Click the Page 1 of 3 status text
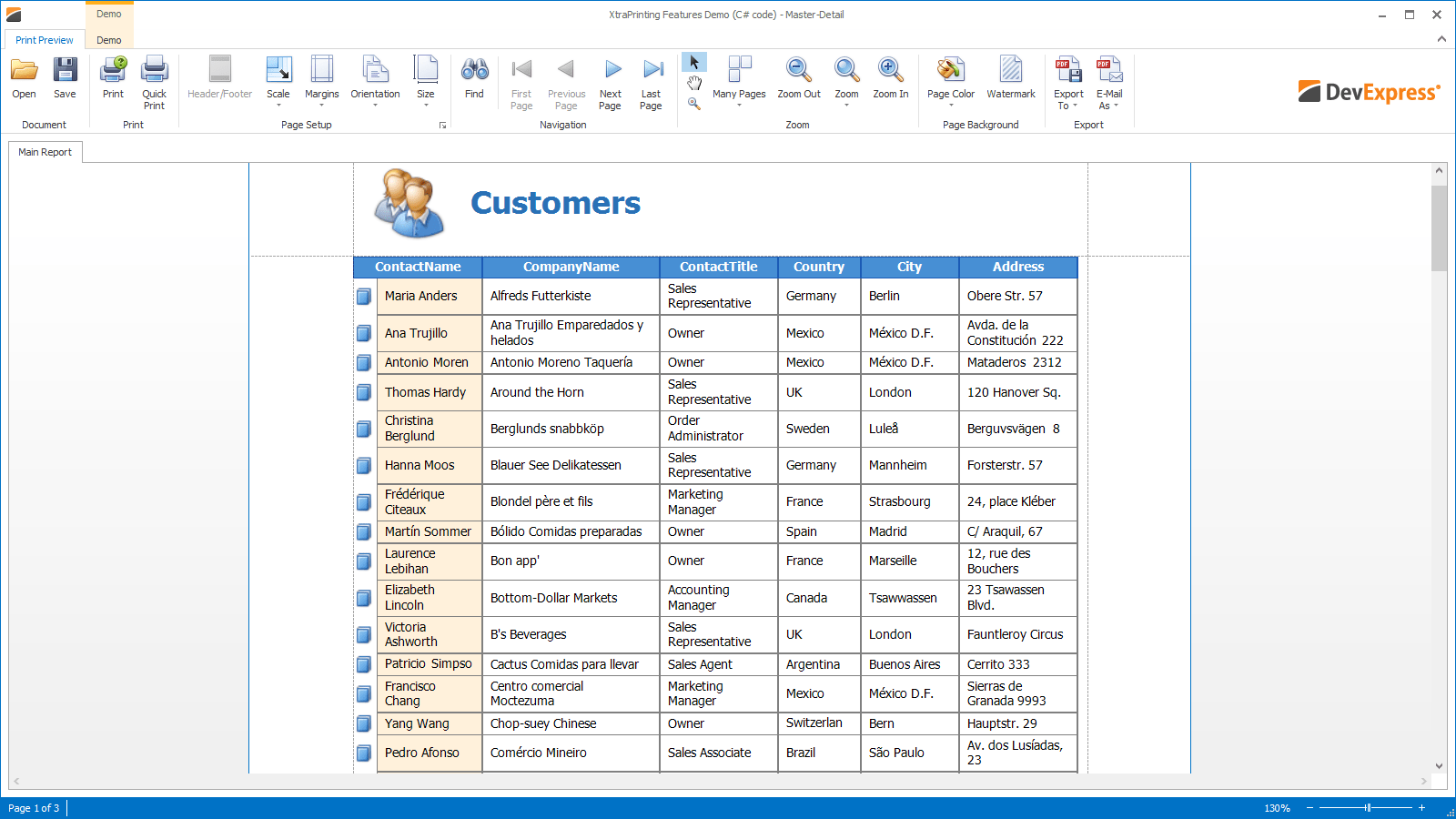The image size is (1456, 819). (x=34, y=808)
